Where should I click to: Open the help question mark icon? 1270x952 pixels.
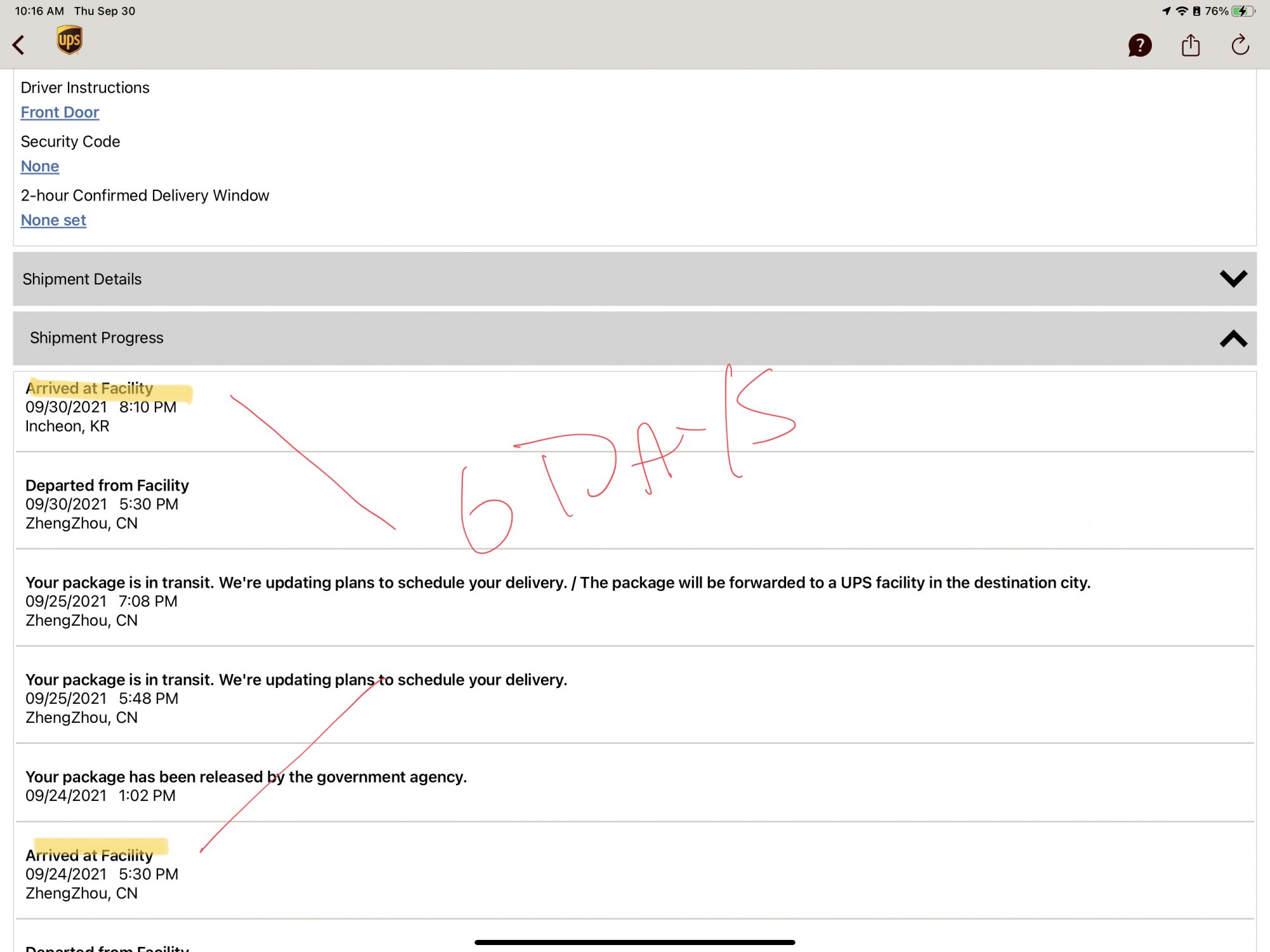pos(1140,45)
